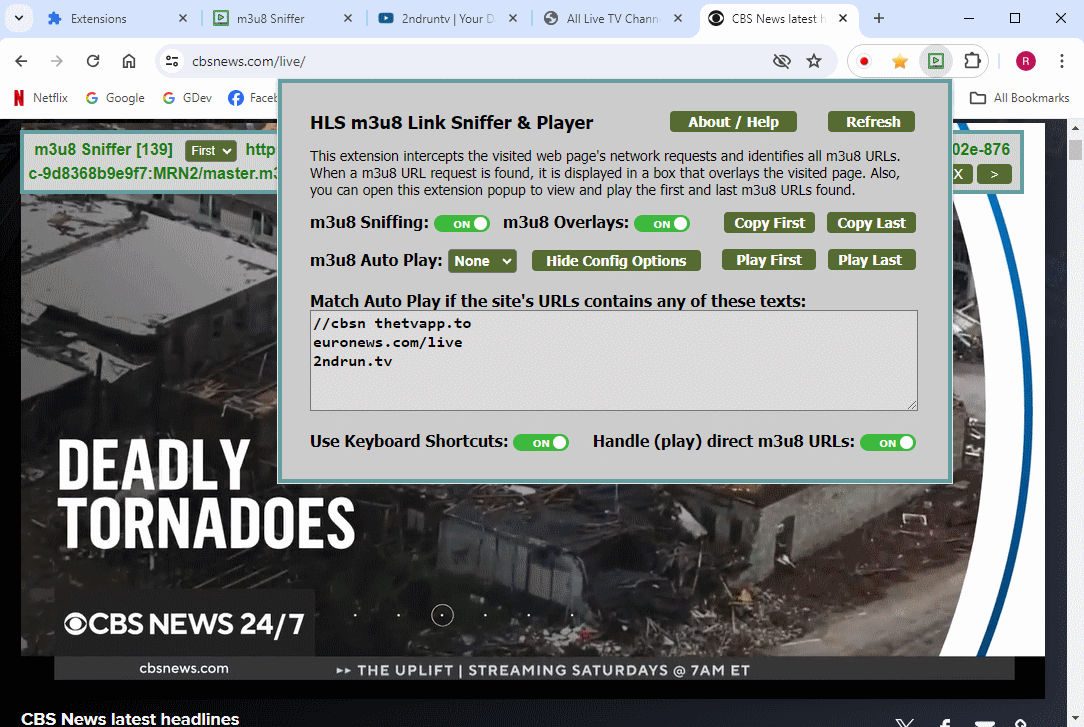Toggle Use Keyboard Shortcuts switch
The width and height of the screenshot is (1084, 727).
[541, 443]
